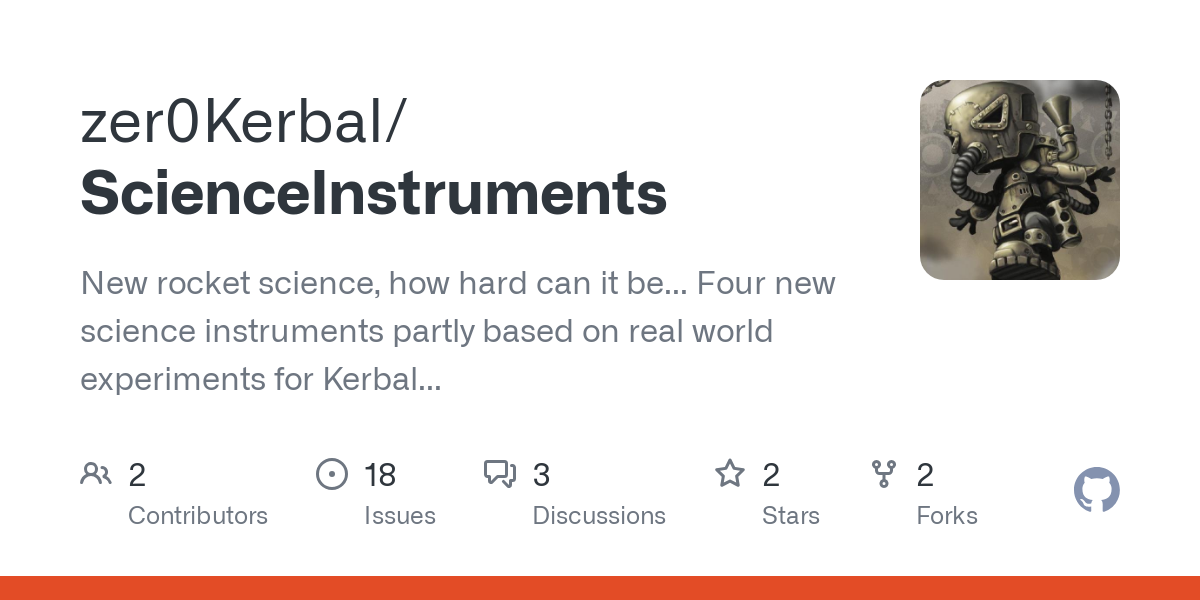Open the steampunk robot avatar image
The height and width of the screenshot is (600, 1200).
pos(1019,180)
